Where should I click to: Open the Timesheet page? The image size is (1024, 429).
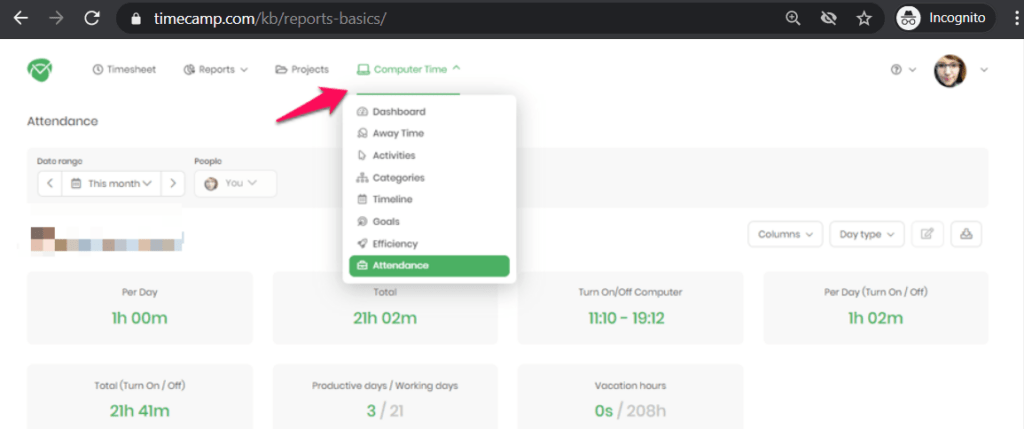coord(124,69)
